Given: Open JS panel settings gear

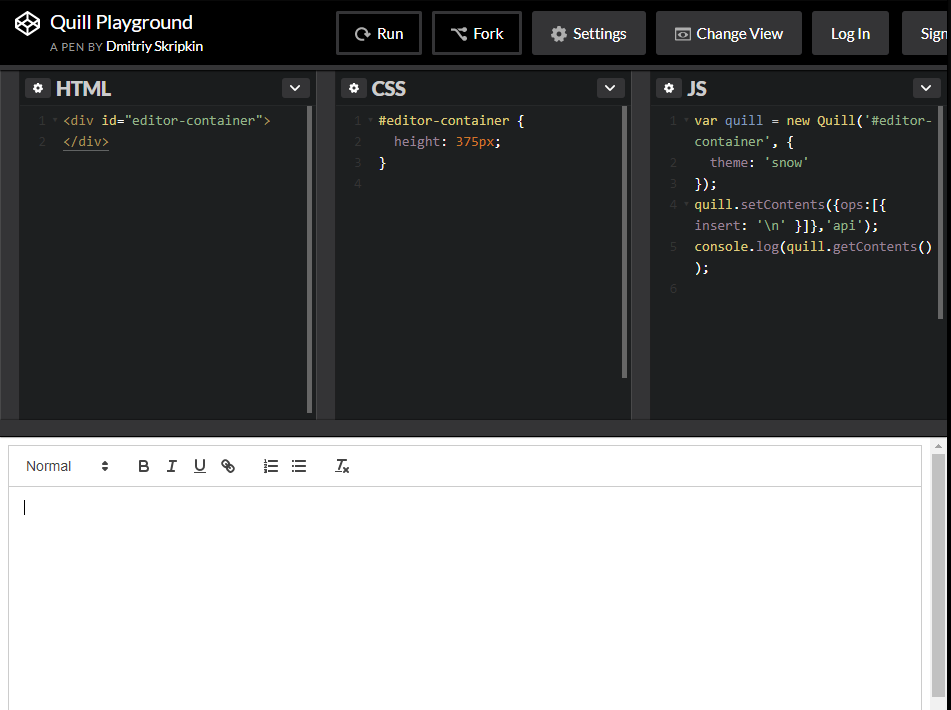Looking at the screenshot, I should click(668, 89).
